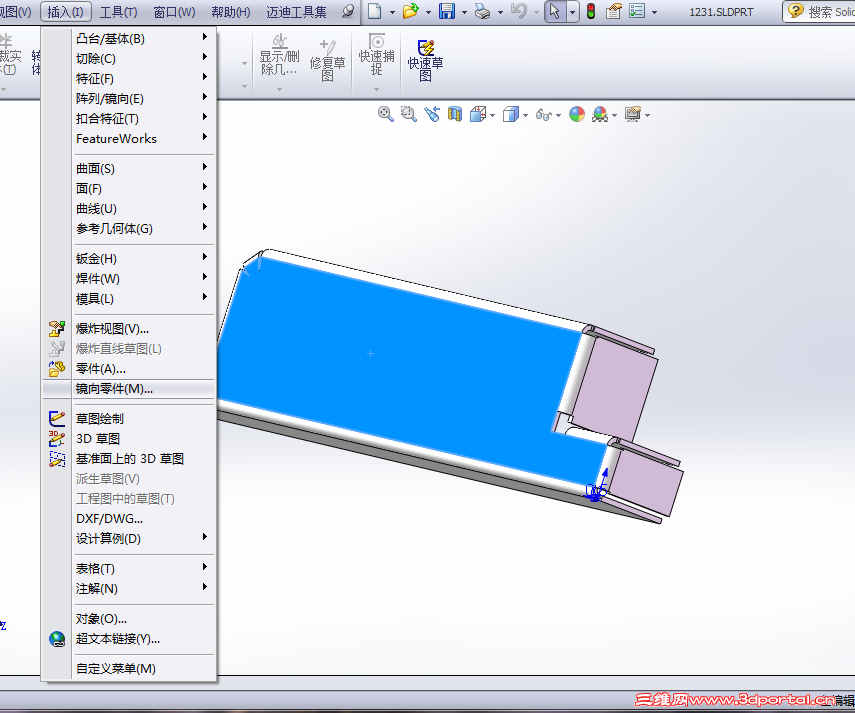This screenshot has height=713, width=855.
Task: Open the dropdown arrow next to Save
Action: pos(464,12)
